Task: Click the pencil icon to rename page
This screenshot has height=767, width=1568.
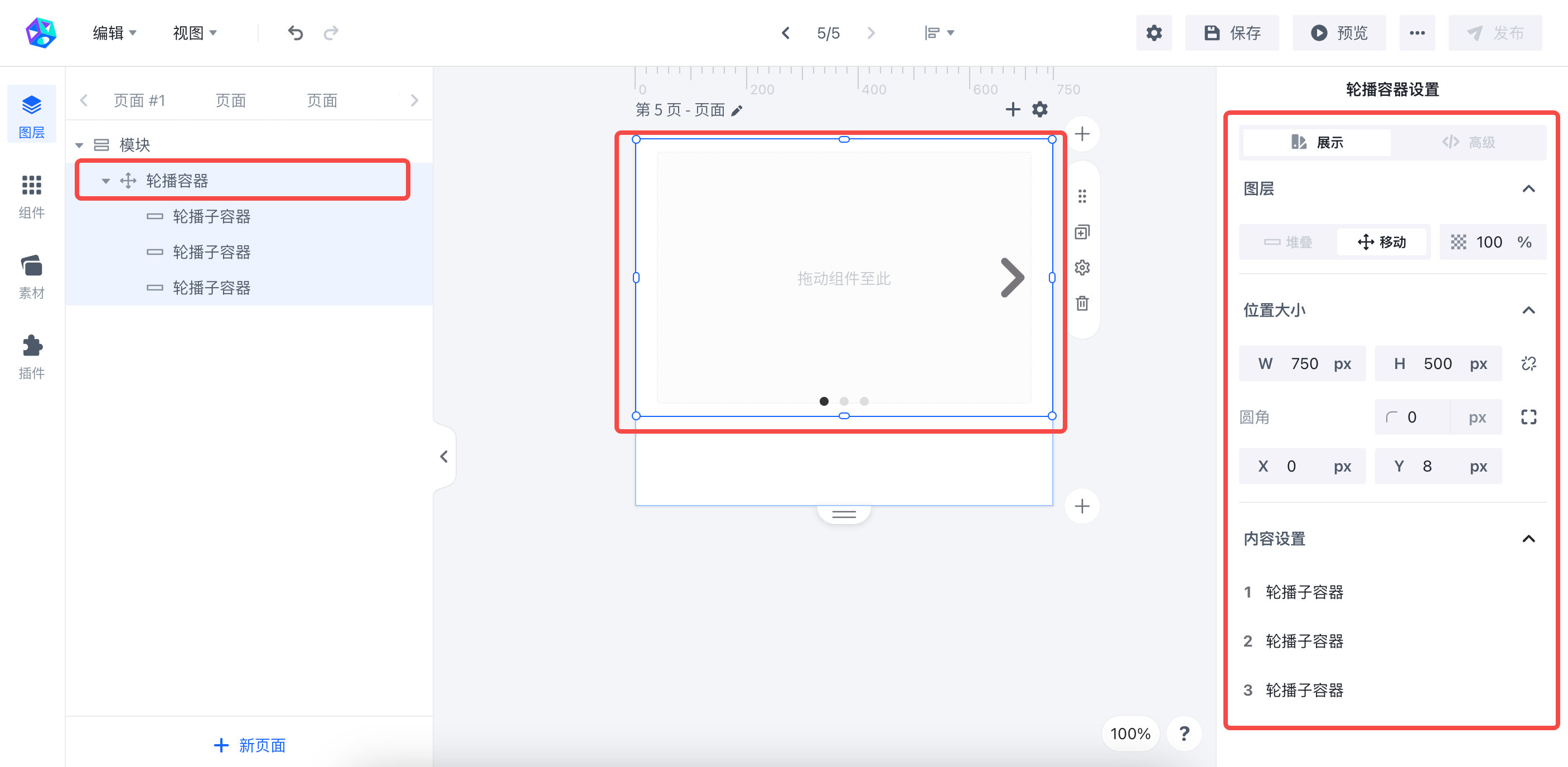Action: coord(737,110)
